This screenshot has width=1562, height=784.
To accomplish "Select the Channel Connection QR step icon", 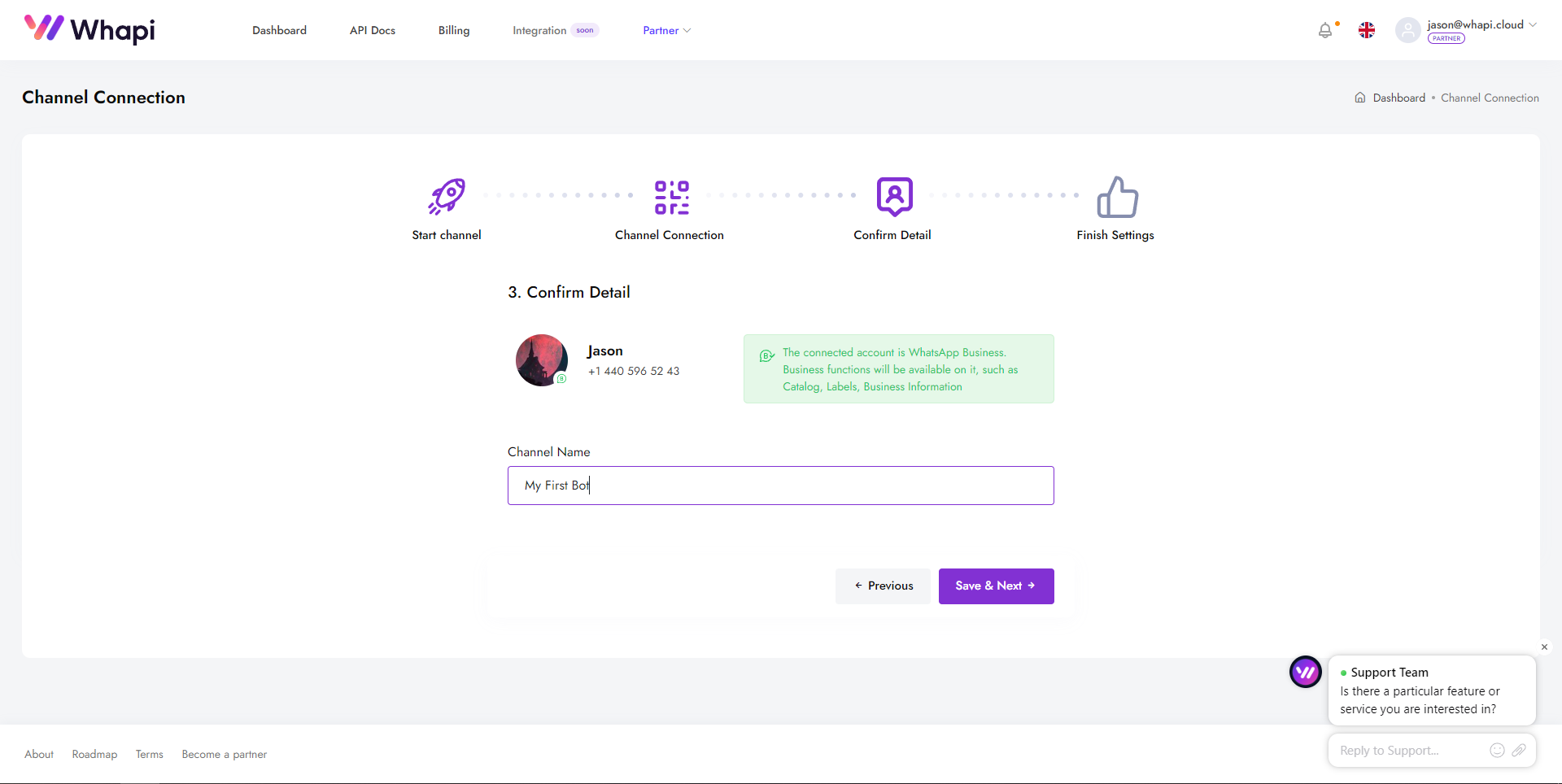I will [x=671, y=197].
